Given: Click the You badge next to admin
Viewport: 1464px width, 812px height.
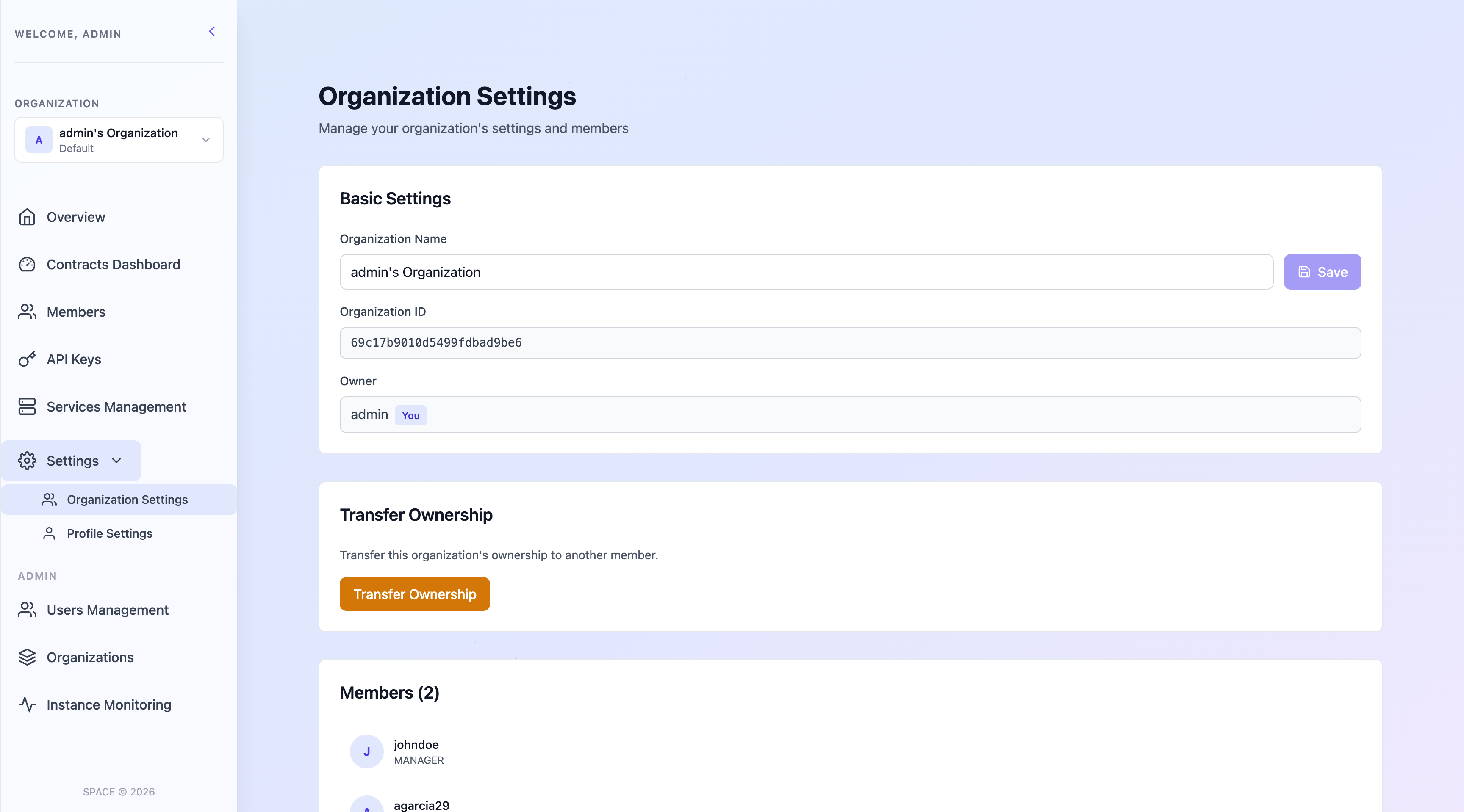Looking at the screenshot, I should (410, 415).
